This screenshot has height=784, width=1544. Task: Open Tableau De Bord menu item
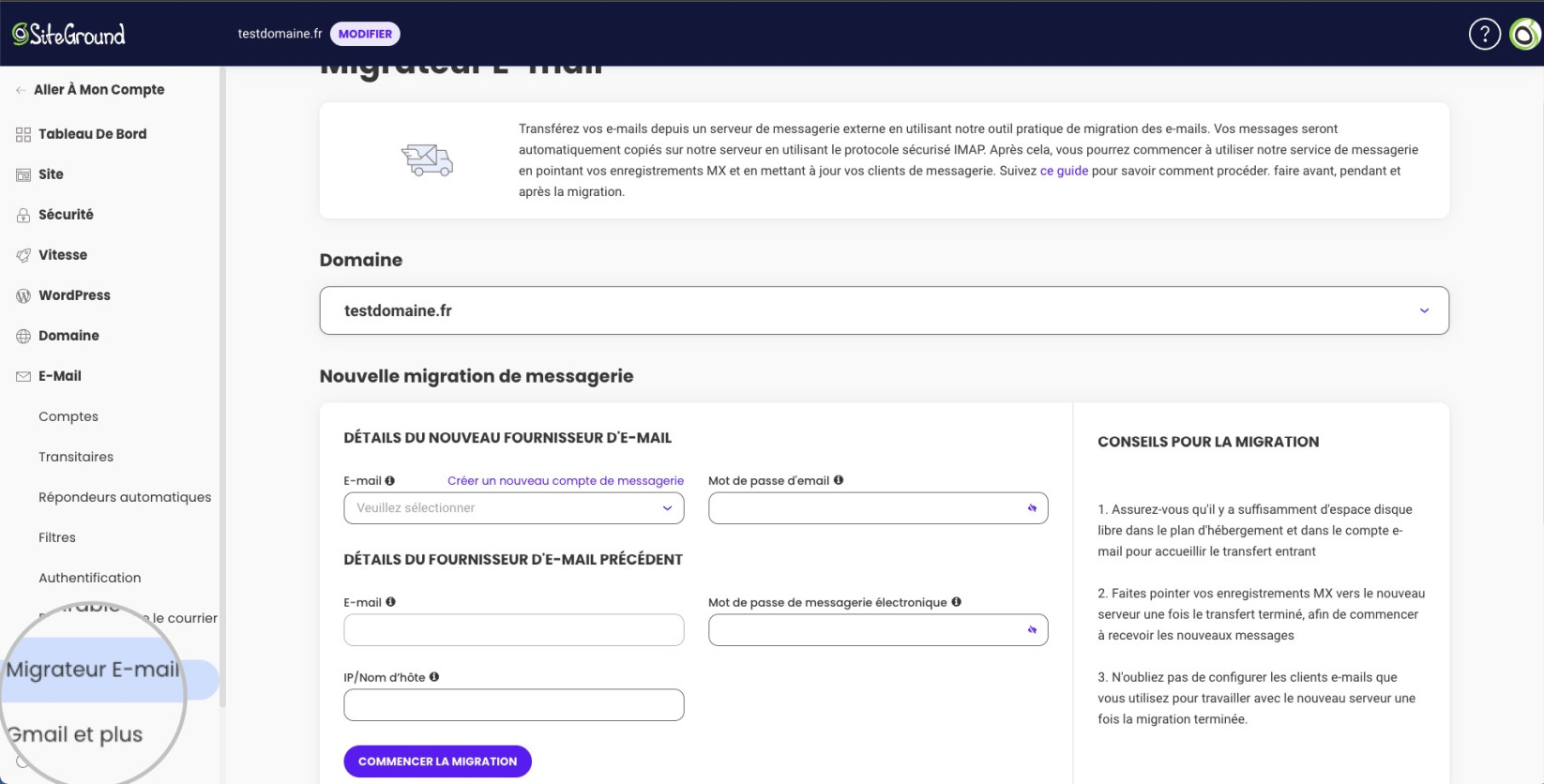coord(92,134)
